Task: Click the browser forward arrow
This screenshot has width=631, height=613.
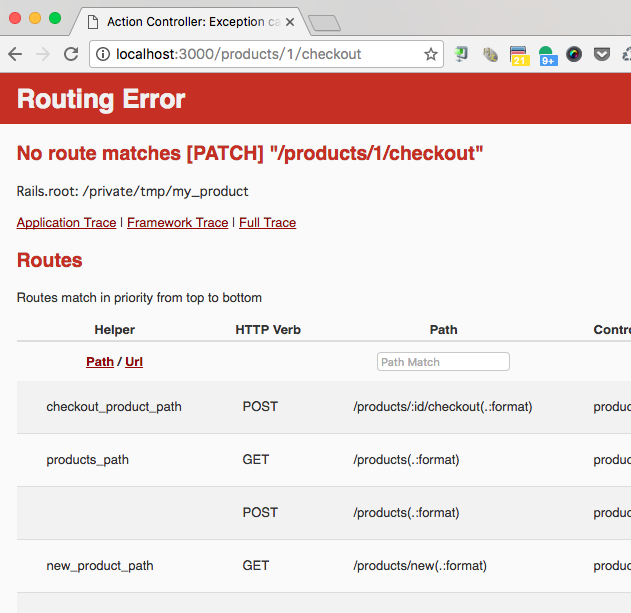Action: tap(43, 54)
